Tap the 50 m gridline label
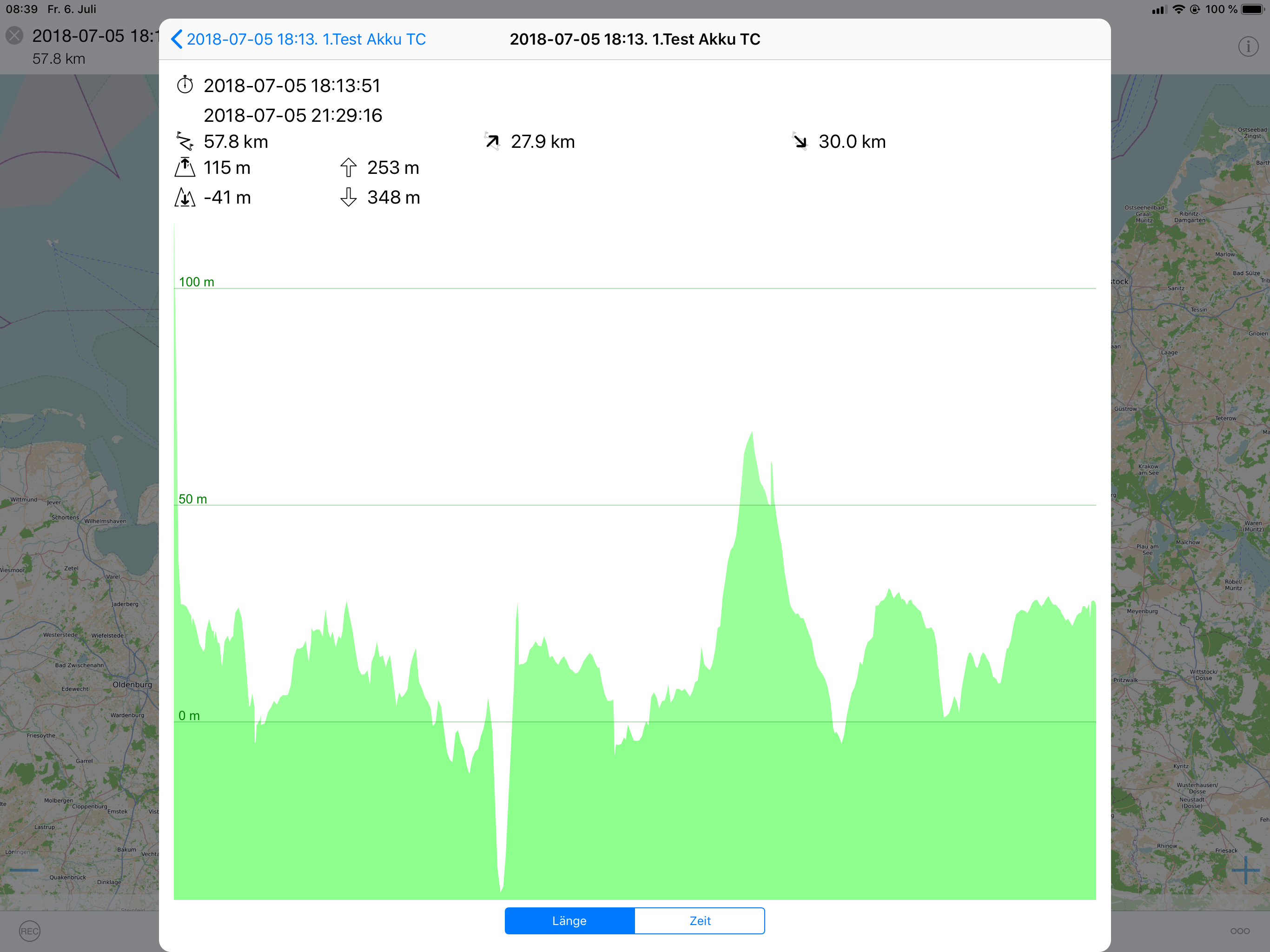The image size is (1270, 952). pos(192,499)
